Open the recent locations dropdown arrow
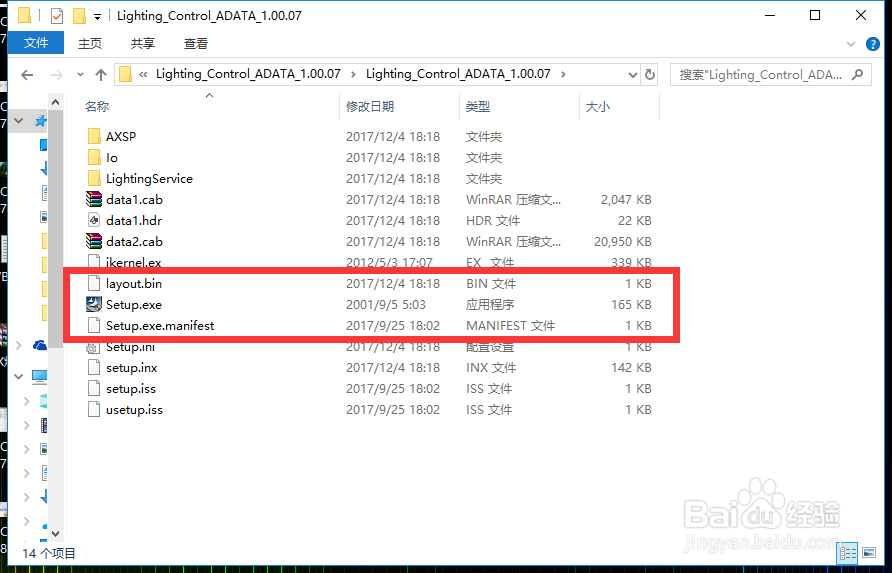The width and height of the screenshot is (892, 573). [80, 75]
